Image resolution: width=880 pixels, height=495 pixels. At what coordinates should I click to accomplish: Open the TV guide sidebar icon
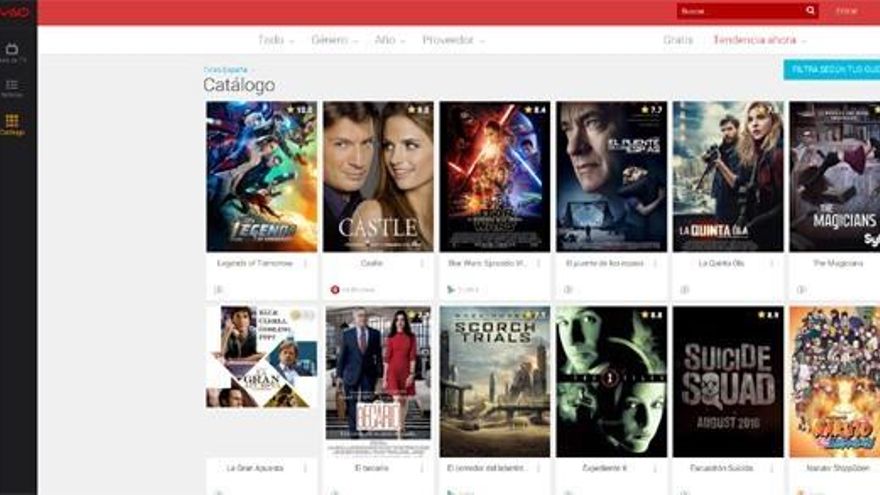[x=12, y=50]
